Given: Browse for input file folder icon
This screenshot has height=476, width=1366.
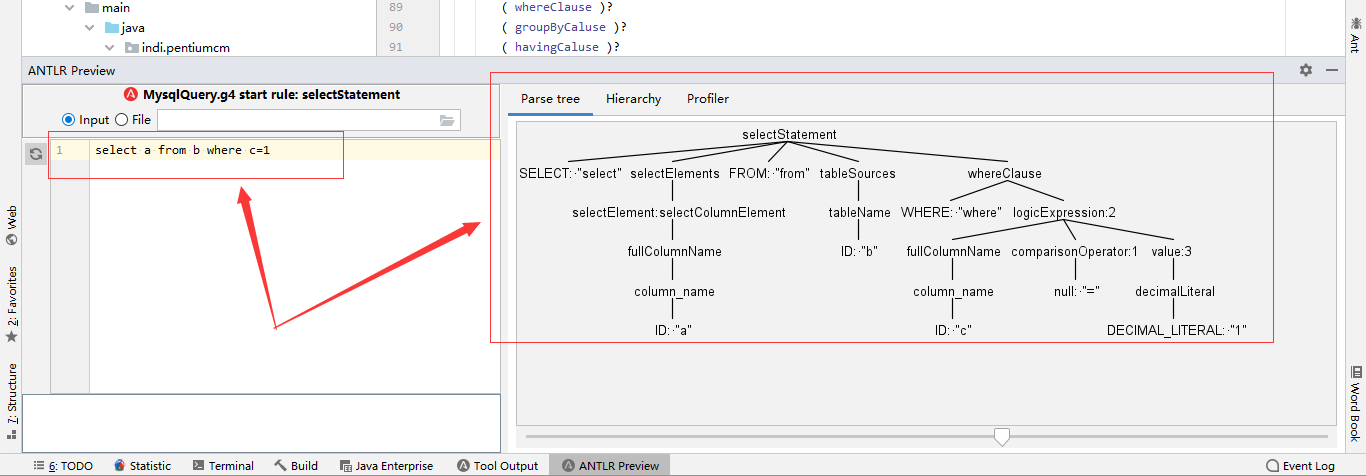Looking at the screenshot, I should coord(447,120).
